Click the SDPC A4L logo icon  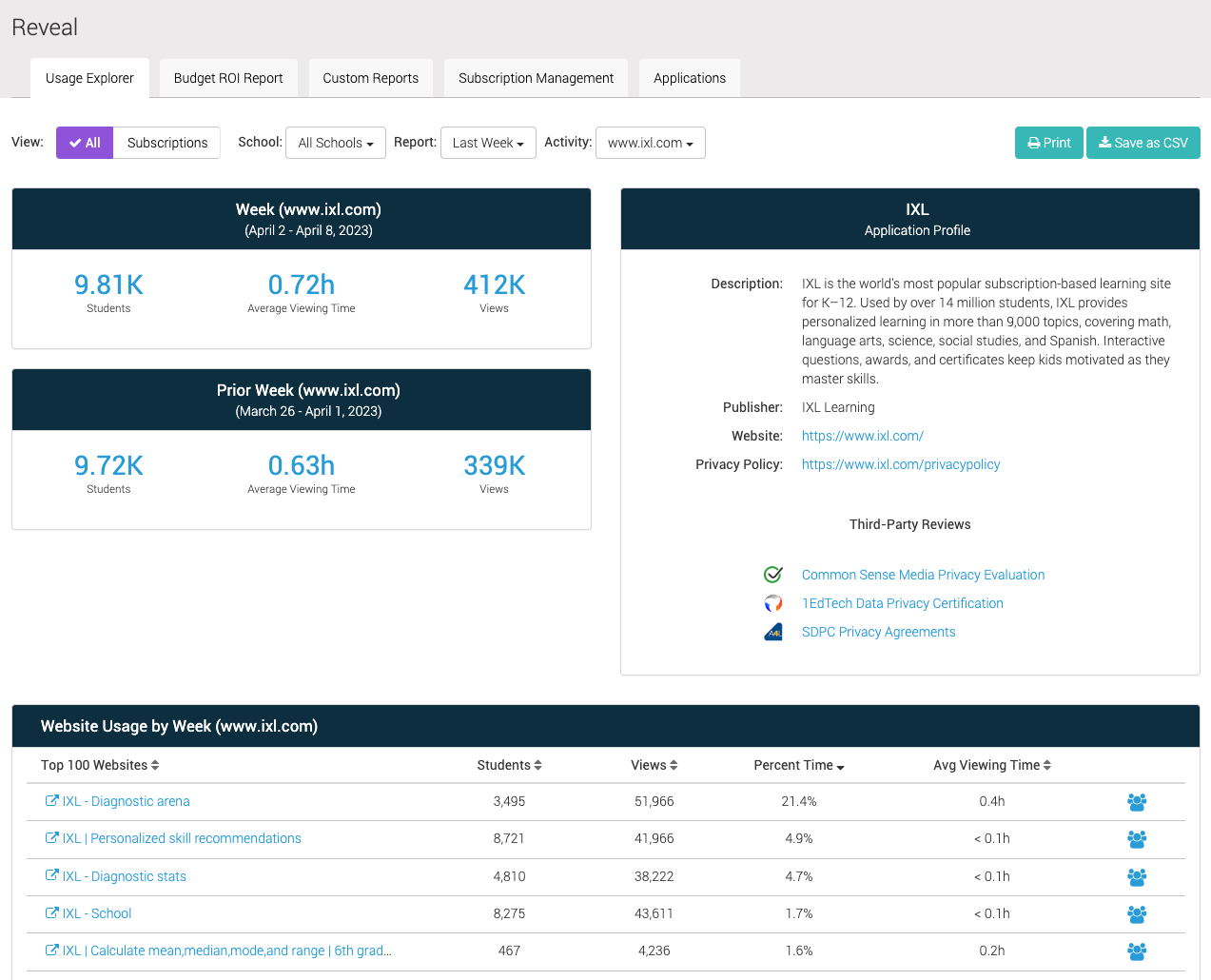click(773, 632)
